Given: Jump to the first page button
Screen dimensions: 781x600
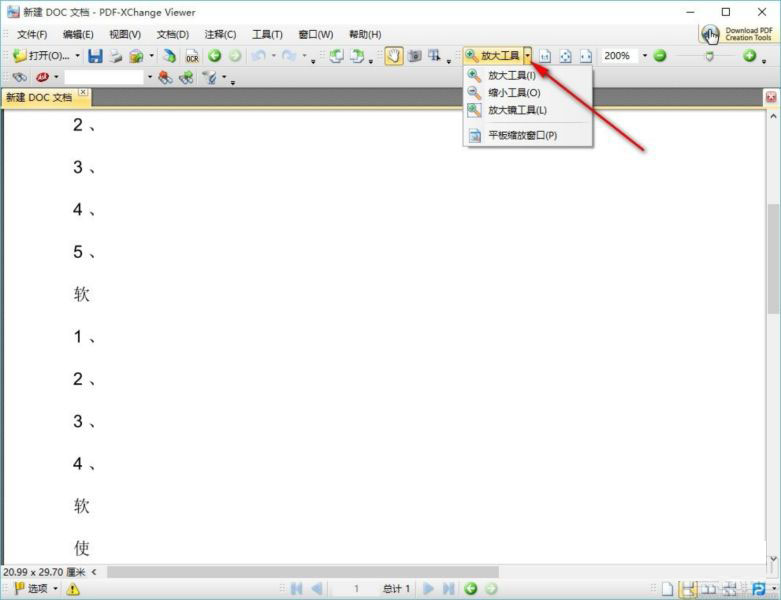Looking at the screenshot, I should coord(297,589).
